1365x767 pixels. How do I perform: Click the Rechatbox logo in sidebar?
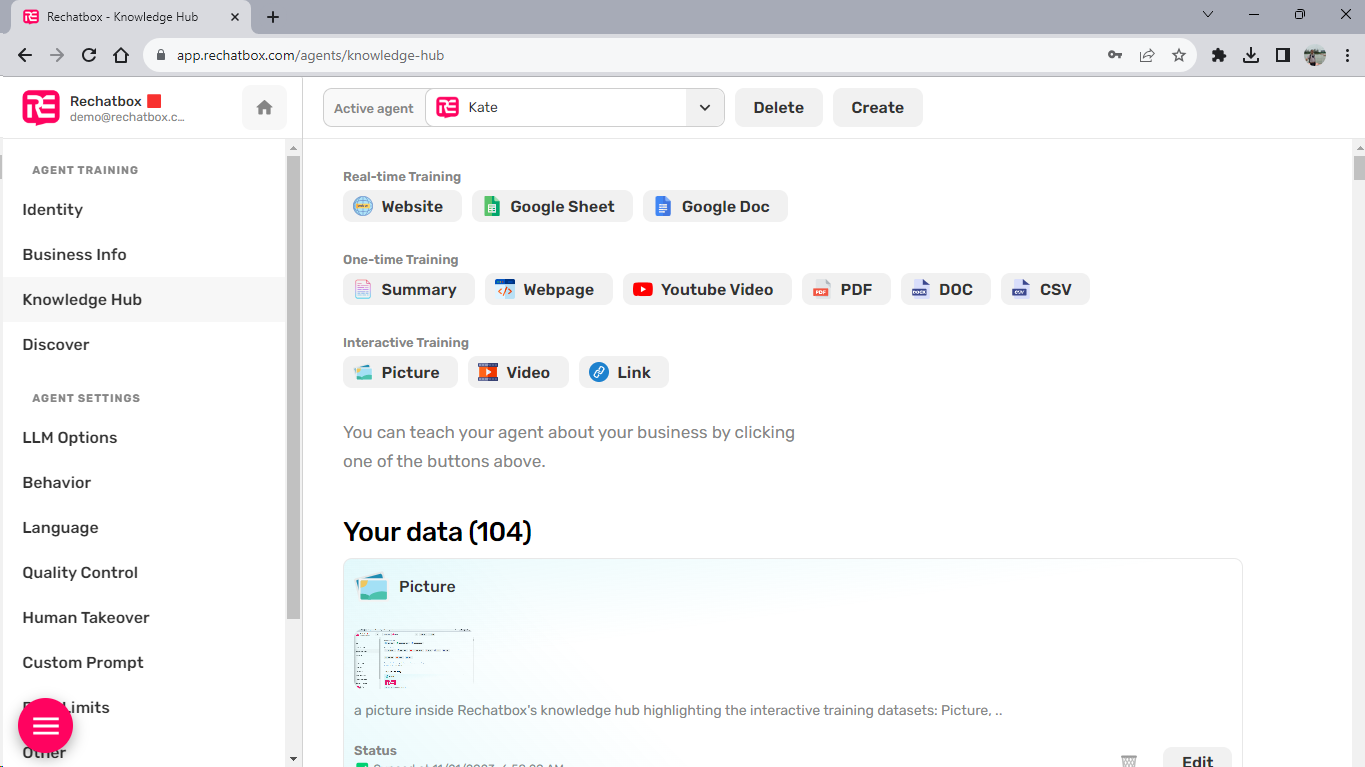coord(41,107)
